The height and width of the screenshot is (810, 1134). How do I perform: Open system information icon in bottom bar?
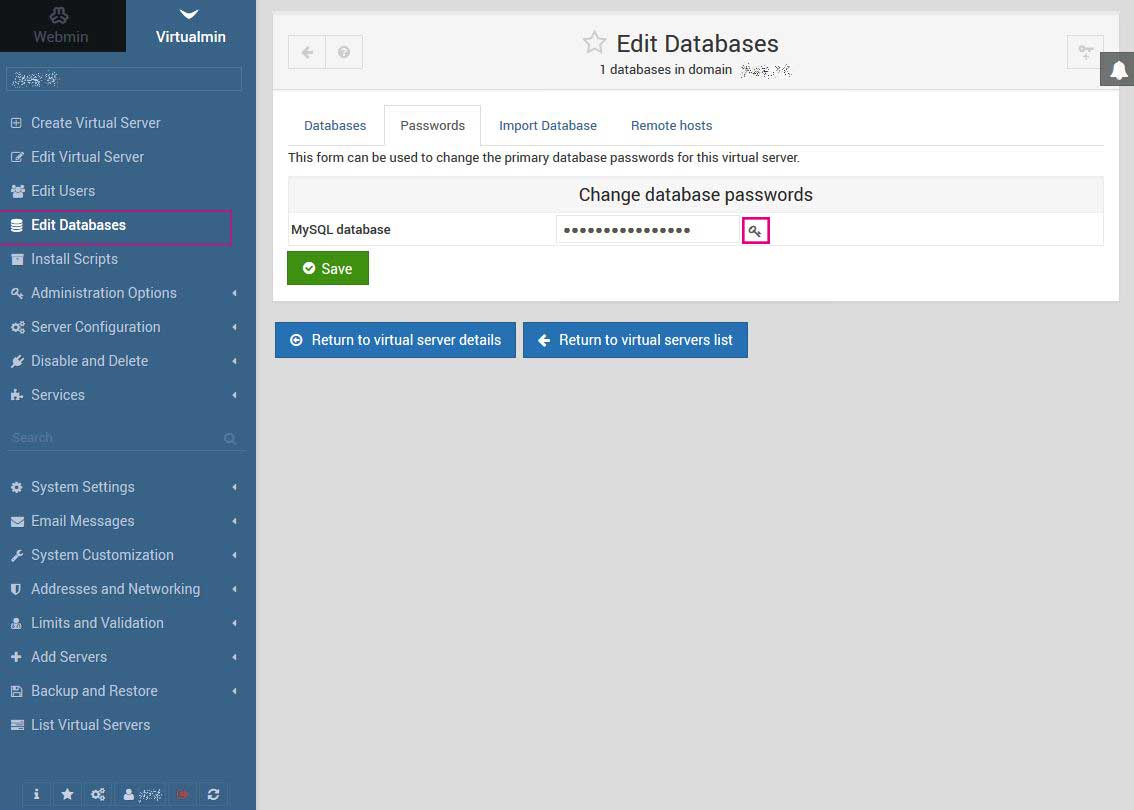tap(37, 794)
